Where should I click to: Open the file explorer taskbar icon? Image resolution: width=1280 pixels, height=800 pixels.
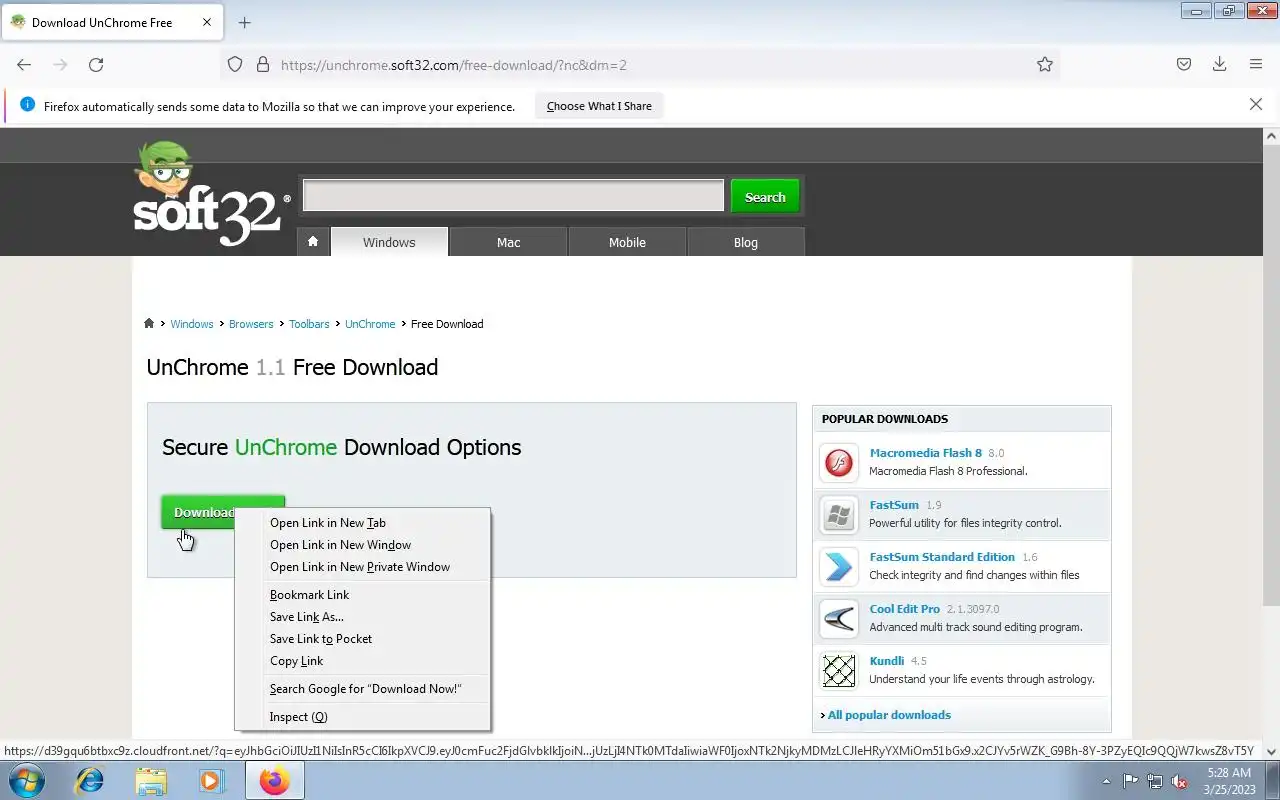tap(151, 780)
